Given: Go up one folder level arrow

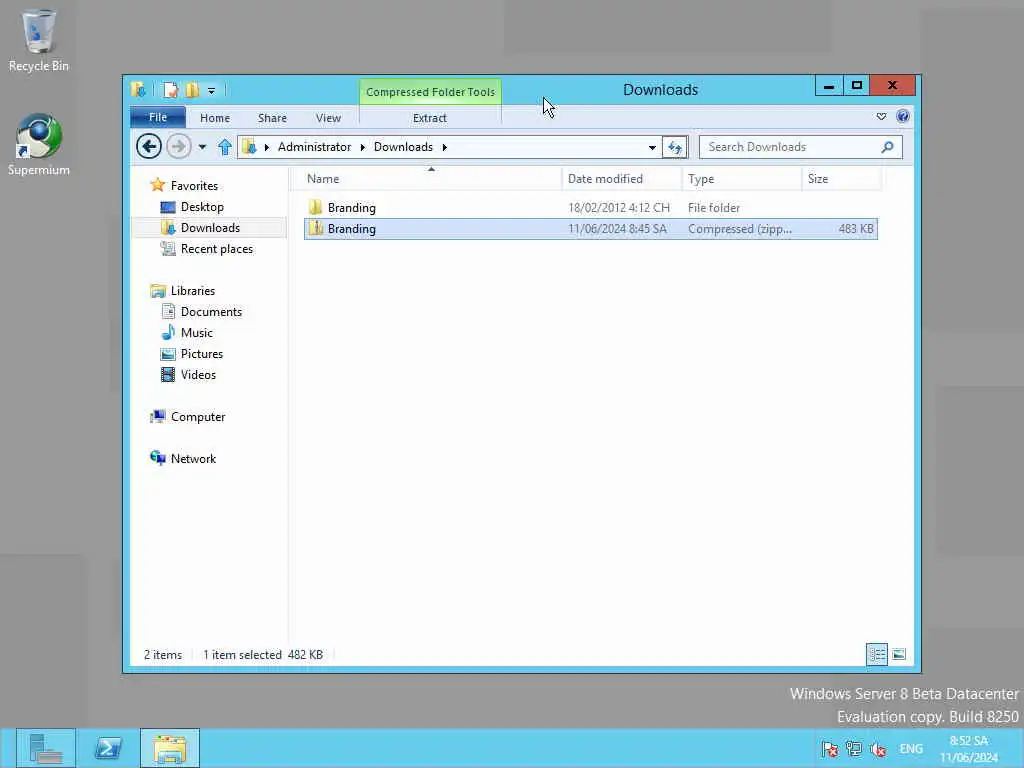Looking at the screenshot, I should pyautogui.click(x=225, y=147).
